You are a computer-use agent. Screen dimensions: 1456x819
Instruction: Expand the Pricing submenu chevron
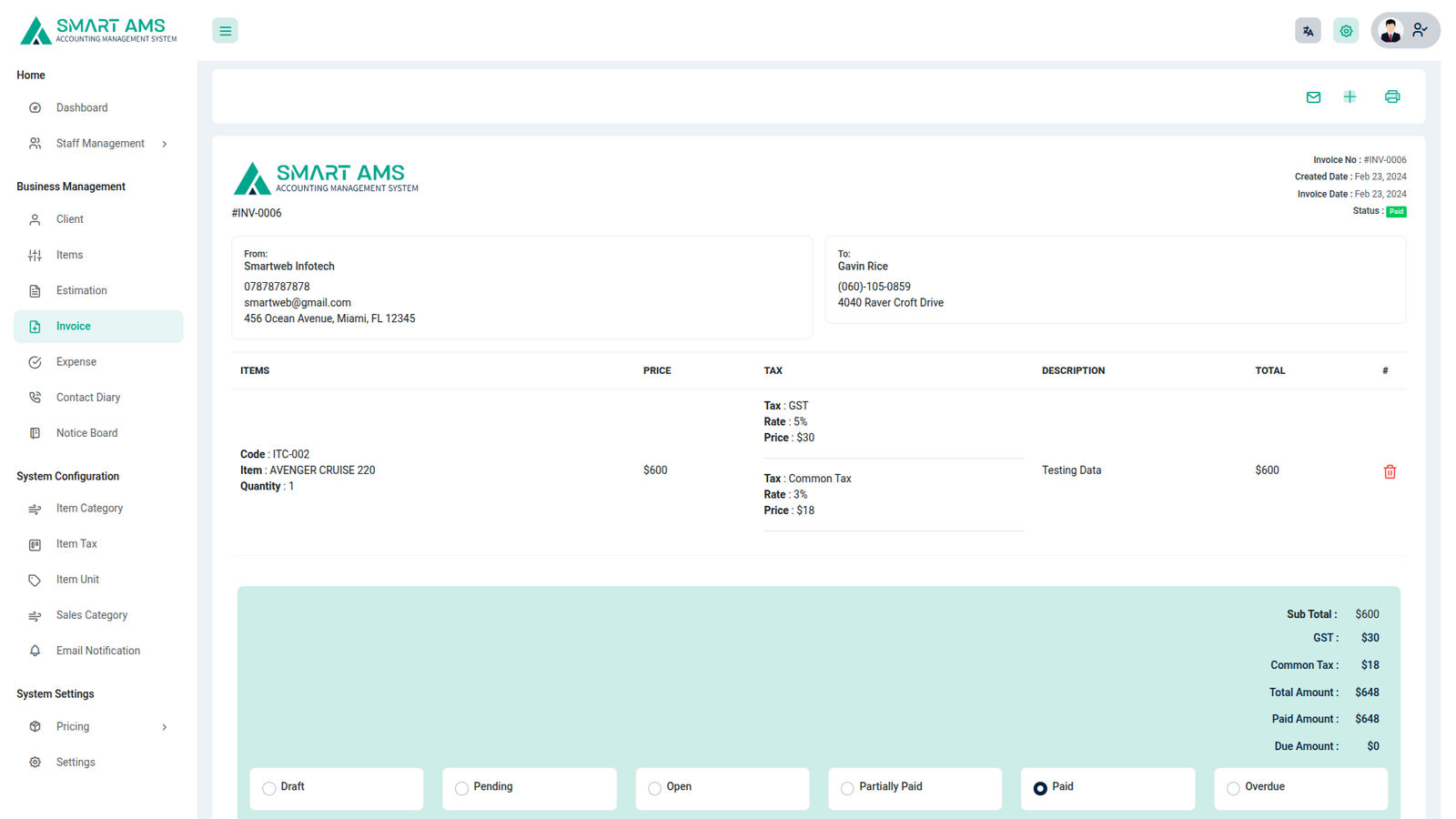tap(164, 727)
